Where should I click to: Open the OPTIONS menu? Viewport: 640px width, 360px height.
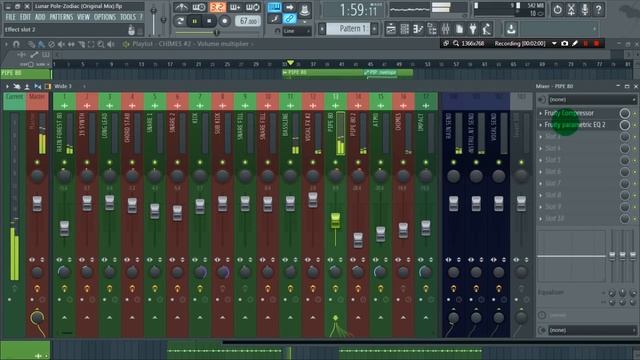pyautogui.click(x=105, y=17)
